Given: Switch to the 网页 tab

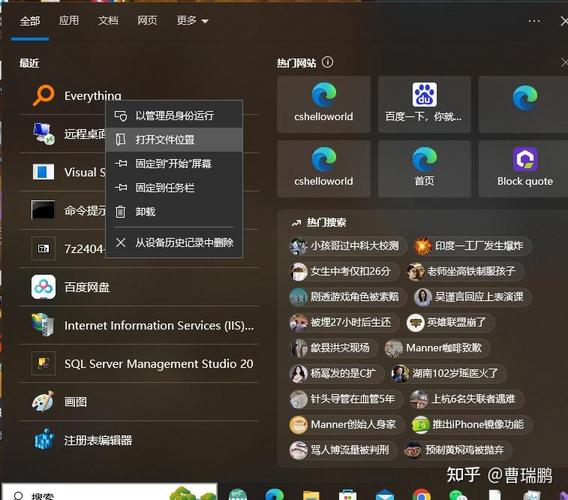Looking at the screenshot, I should pyautogui.click(x=147, y=21).
